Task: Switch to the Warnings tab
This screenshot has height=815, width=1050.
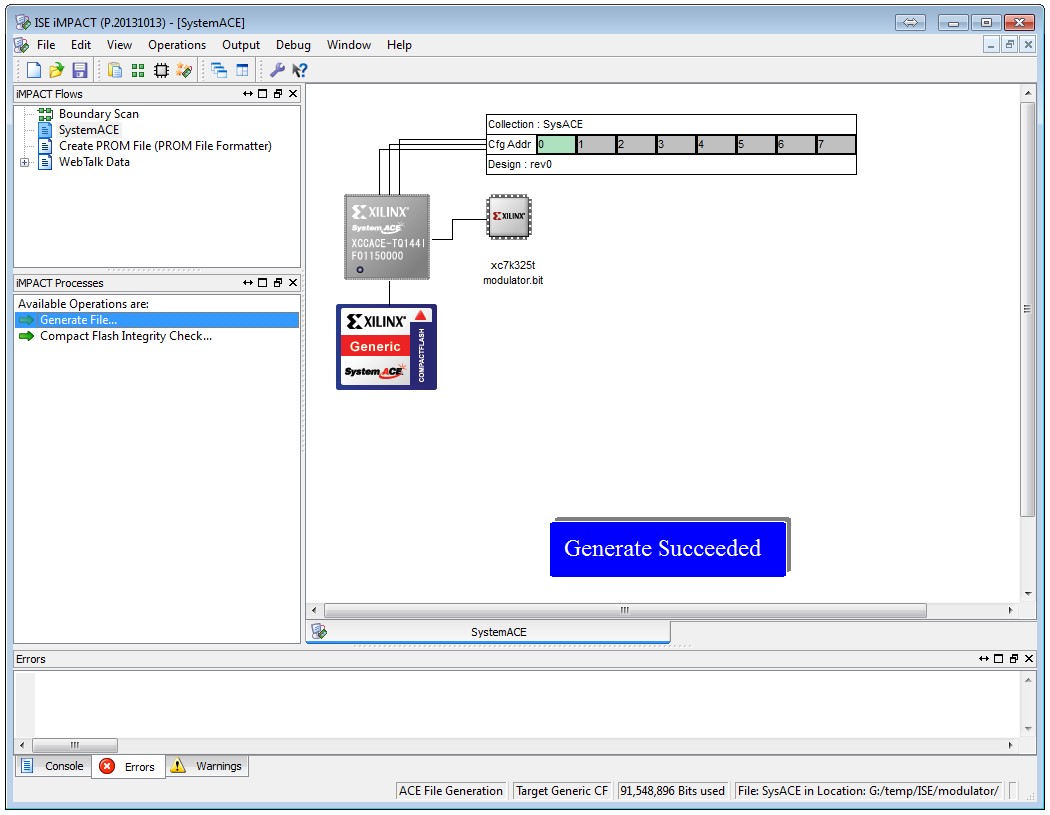Action: pos(207,766)
